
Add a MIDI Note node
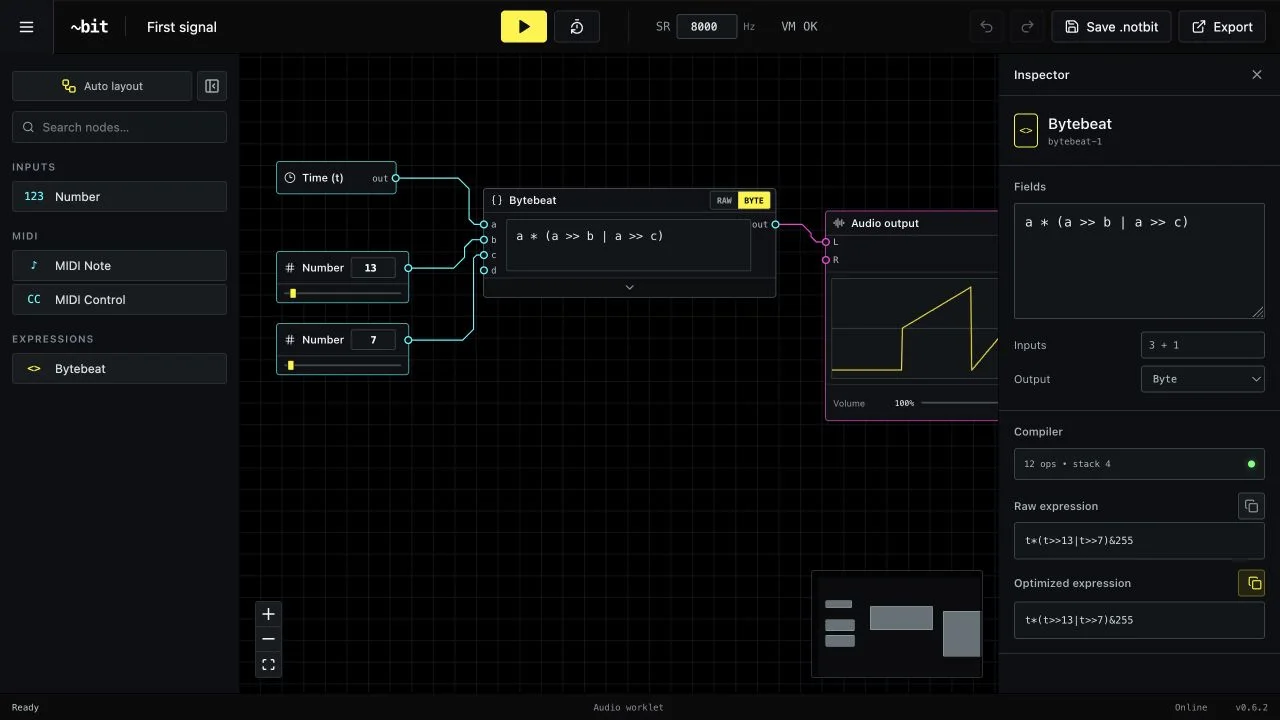(119, 265)
